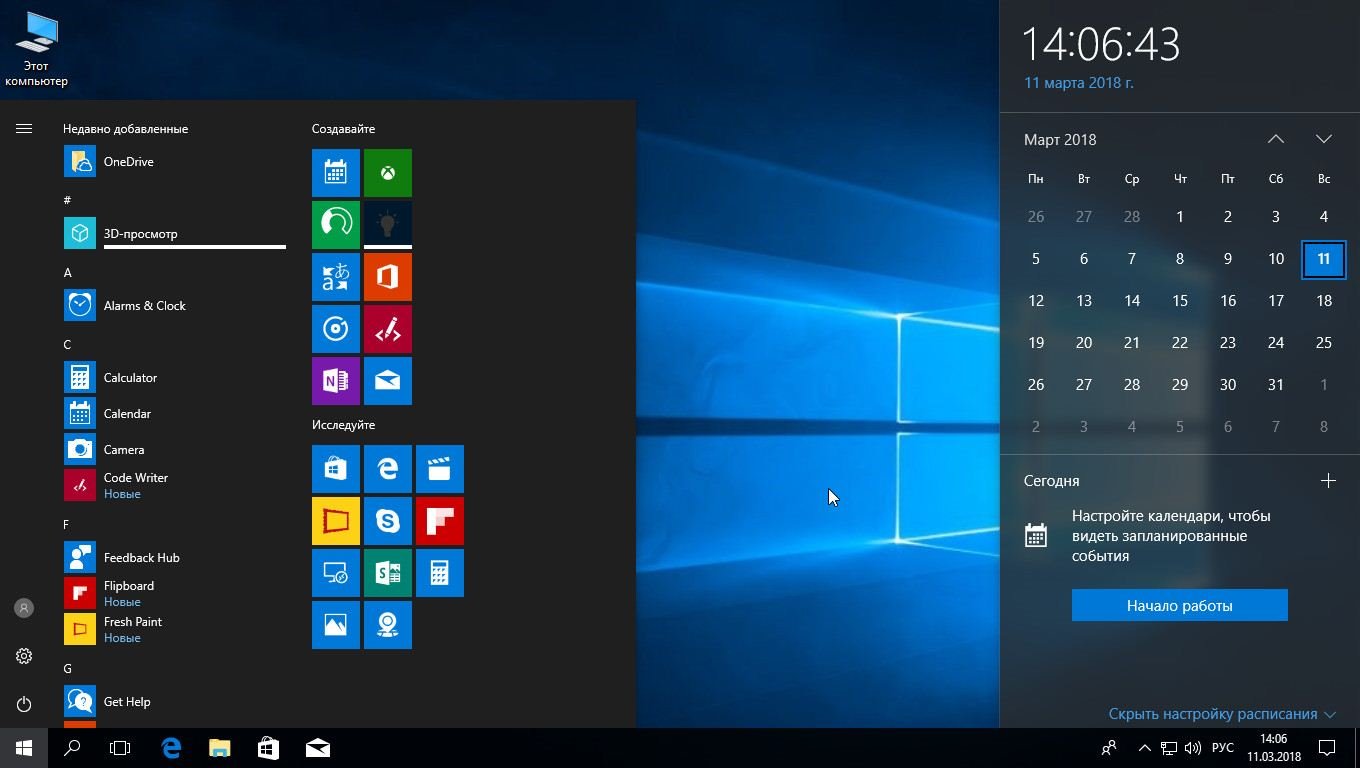Launch Calculator from the app list
The width and height of the screenshot is (1360, 768).
tap(175, 378)
